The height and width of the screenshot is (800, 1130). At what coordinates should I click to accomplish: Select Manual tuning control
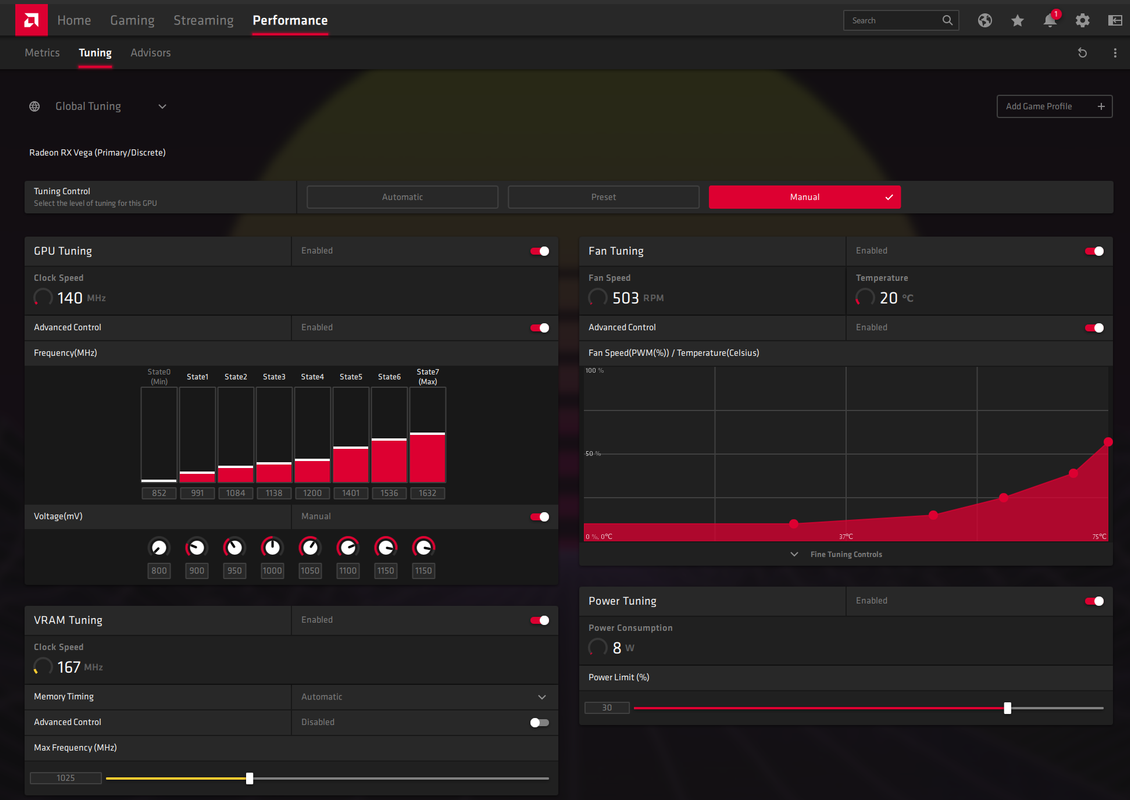tap(804, 197)
